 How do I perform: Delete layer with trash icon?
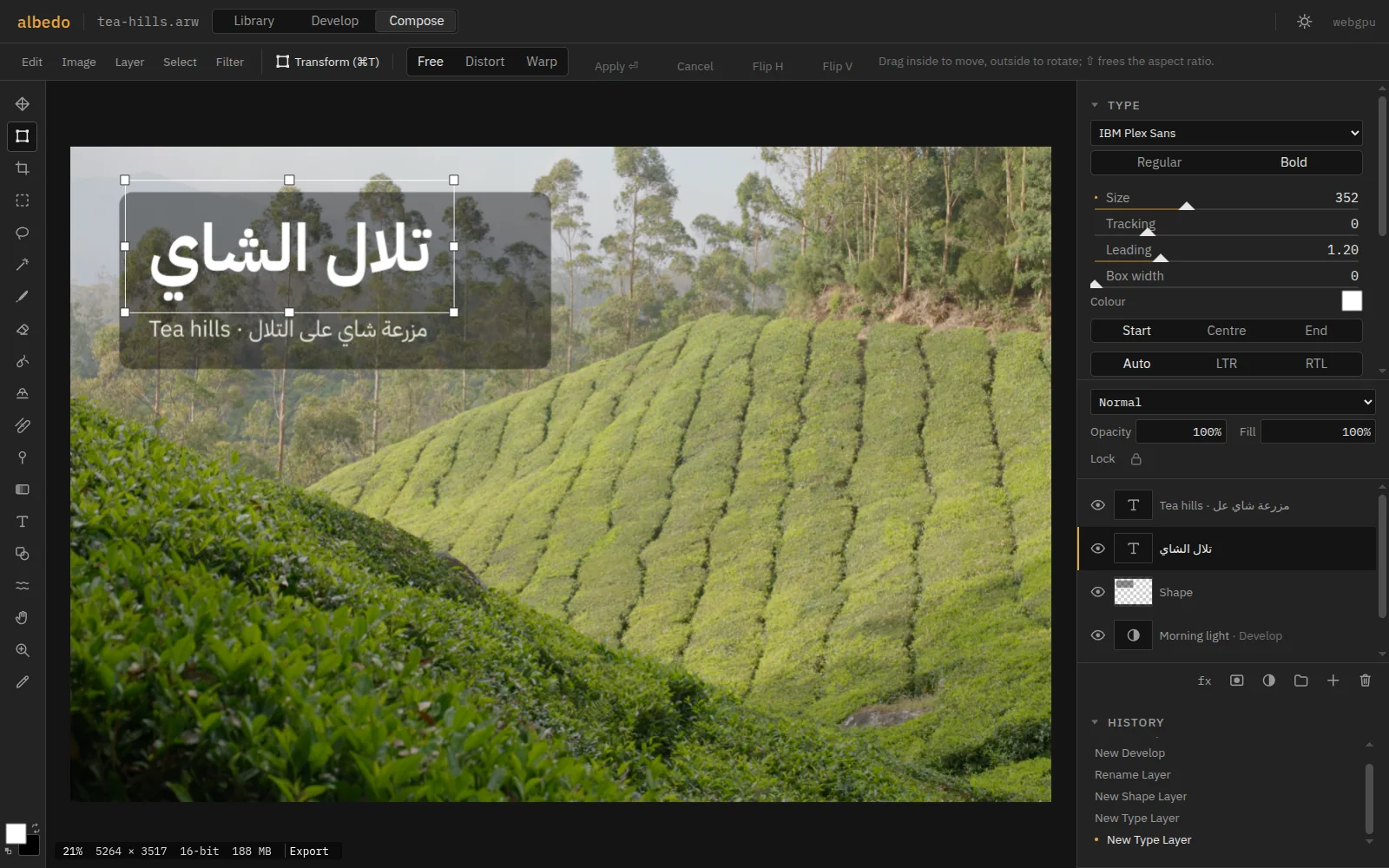click(1366, 681)
